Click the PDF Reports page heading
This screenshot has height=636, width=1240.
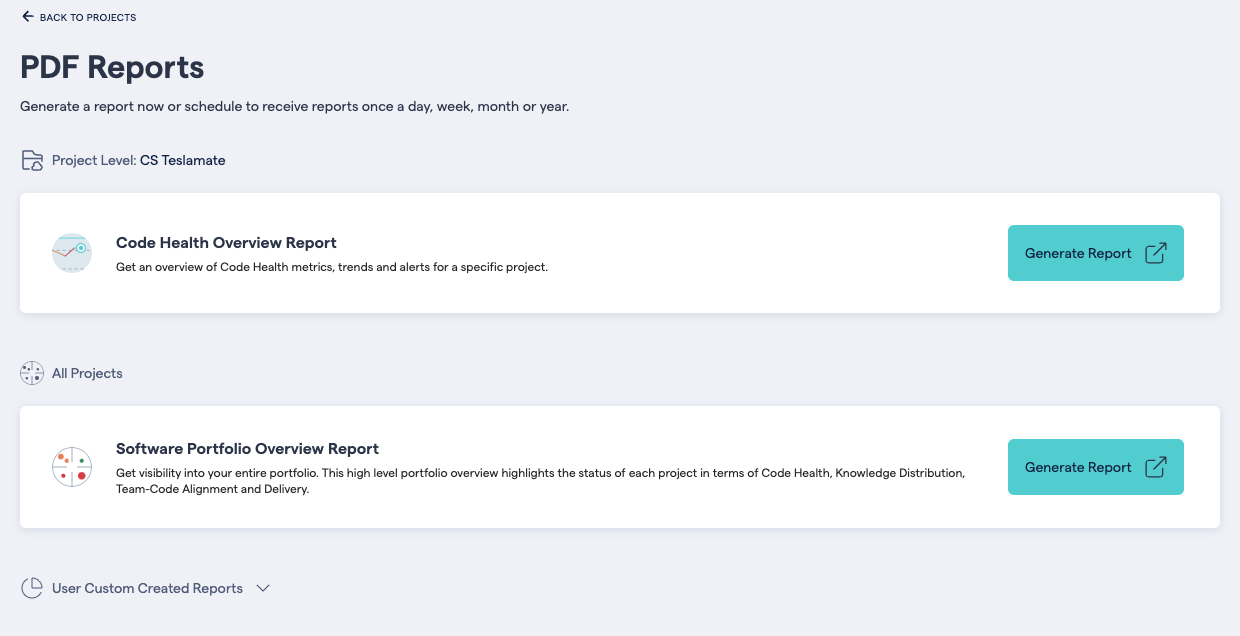coord(112,67)
